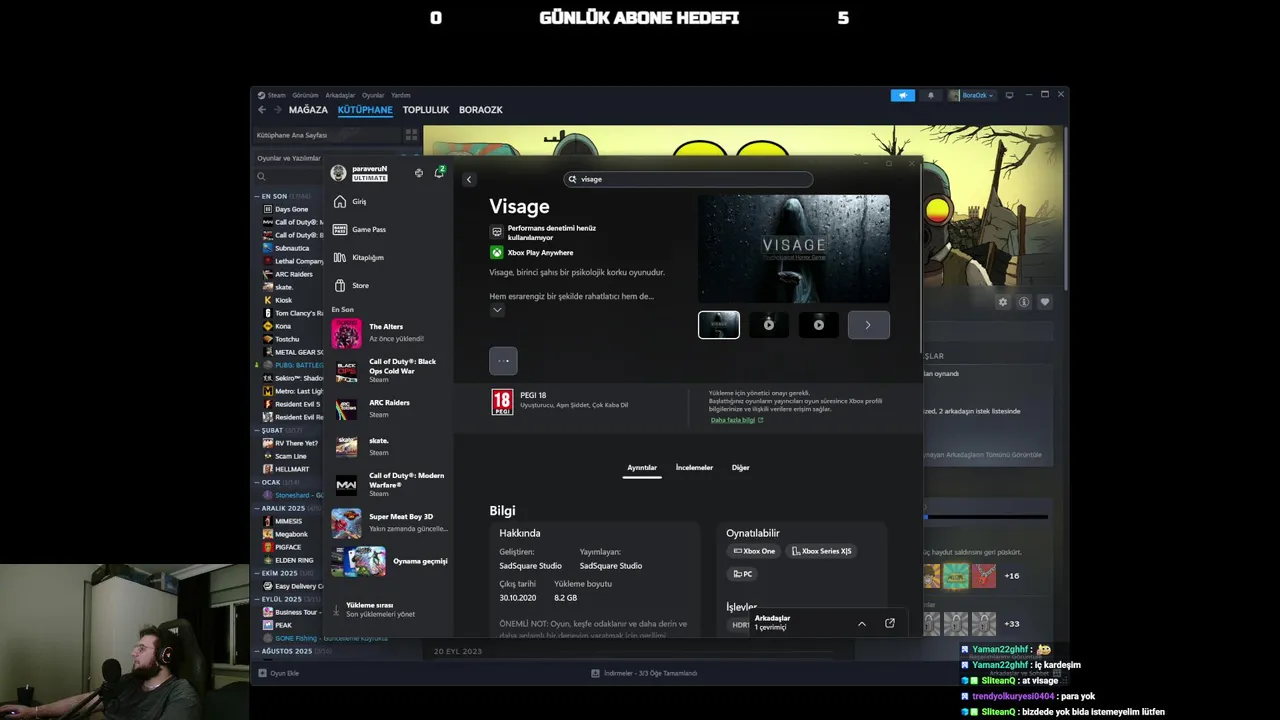Open Super Meat Boy 3D in recent list
This screenshot has height=720, width=1280.
tap(390, 523)
